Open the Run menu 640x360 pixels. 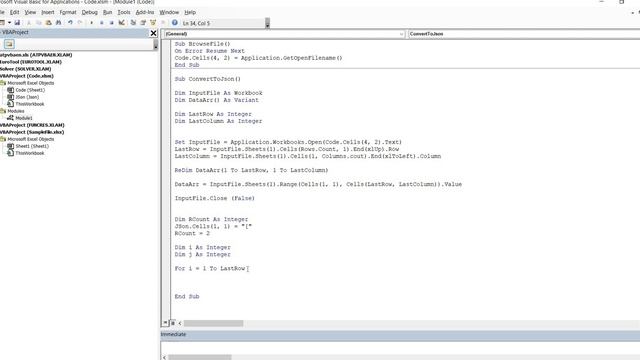tap(107, 12)
